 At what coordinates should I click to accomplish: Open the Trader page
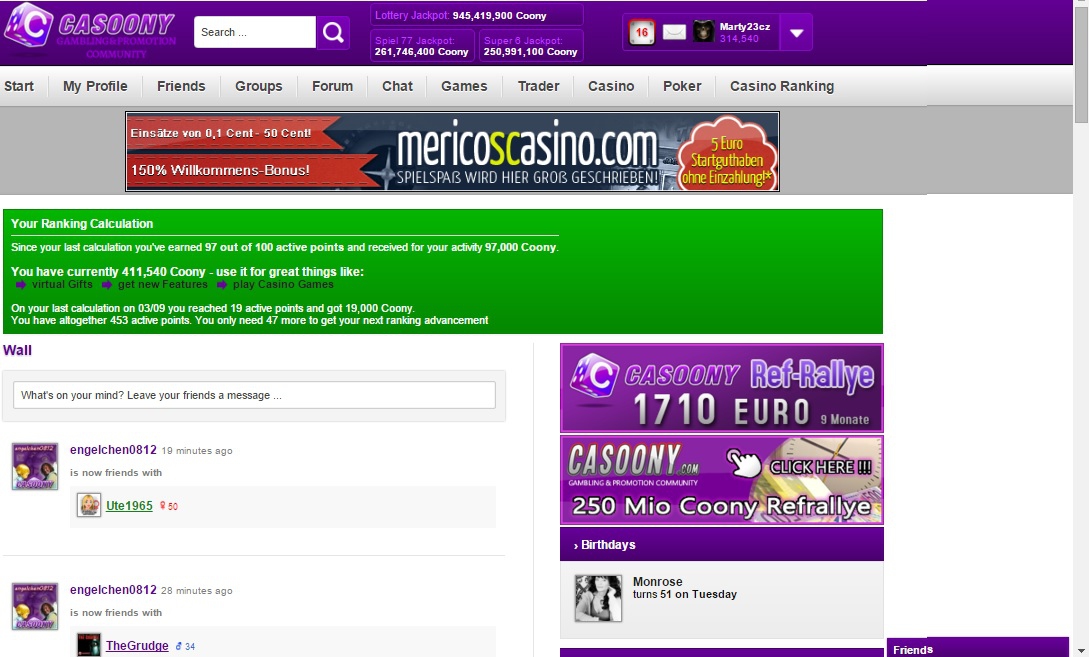click(x=538, y=86)
